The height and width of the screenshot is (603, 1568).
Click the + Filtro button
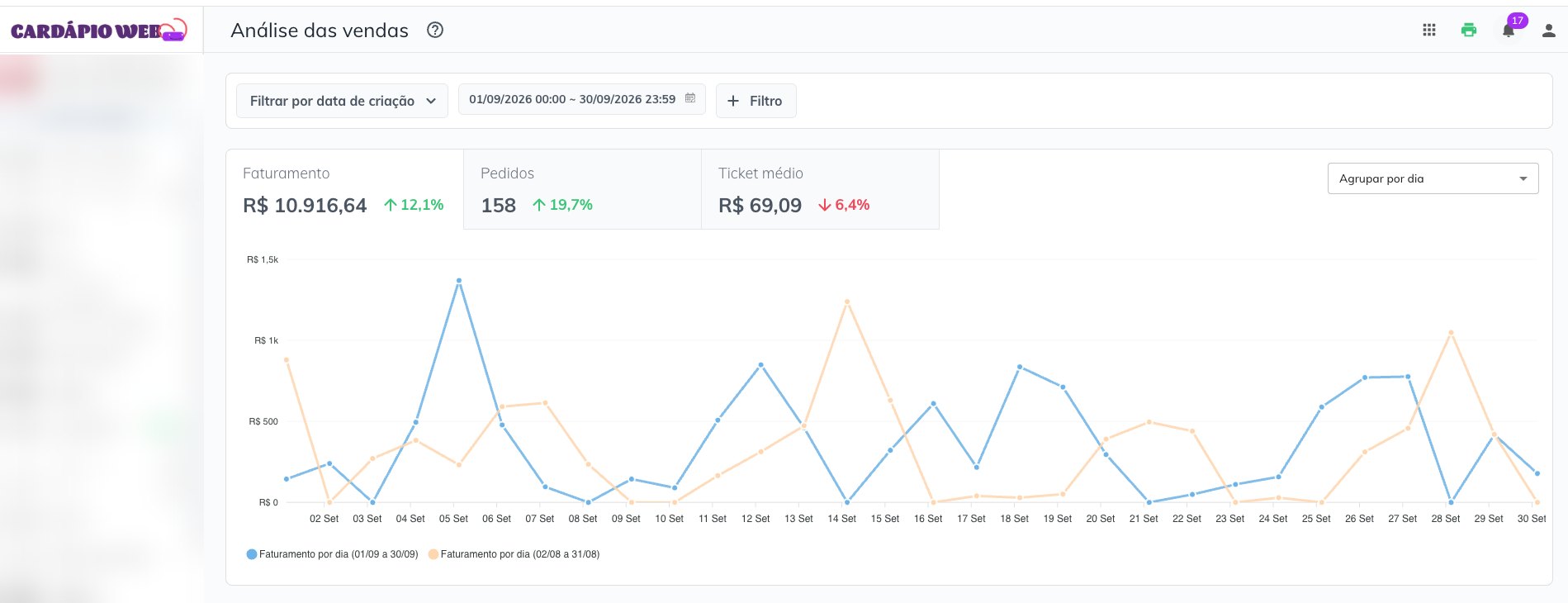click(756, 101)
